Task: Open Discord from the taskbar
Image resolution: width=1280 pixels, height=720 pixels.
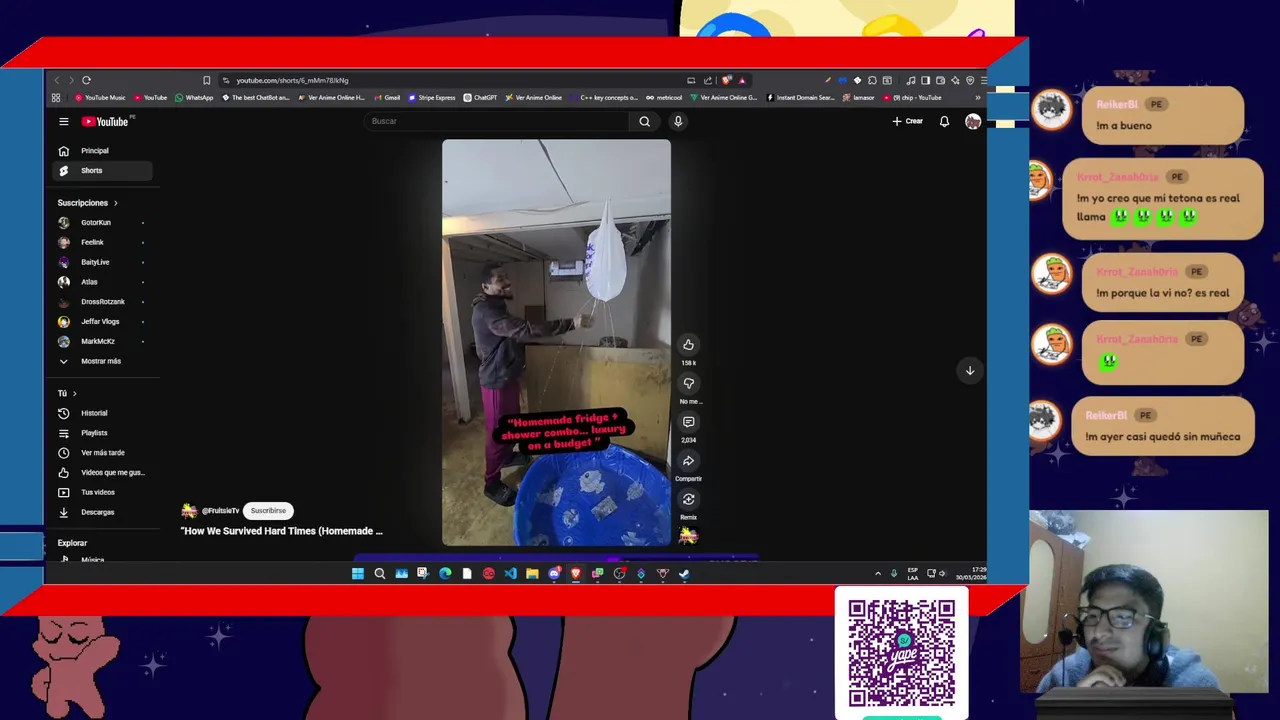Action: point(554,573)
